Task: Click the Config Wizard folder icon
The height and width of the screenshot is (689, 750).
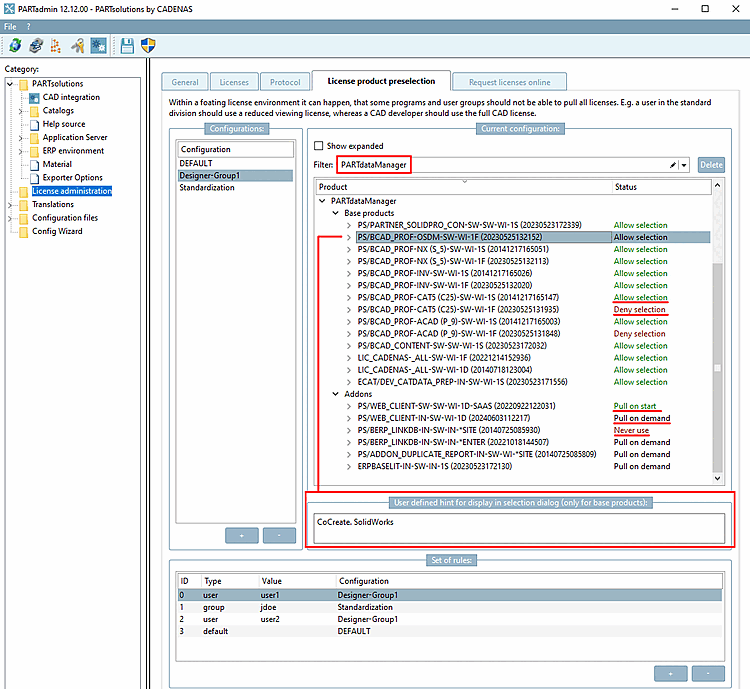Action: (24, 232)
